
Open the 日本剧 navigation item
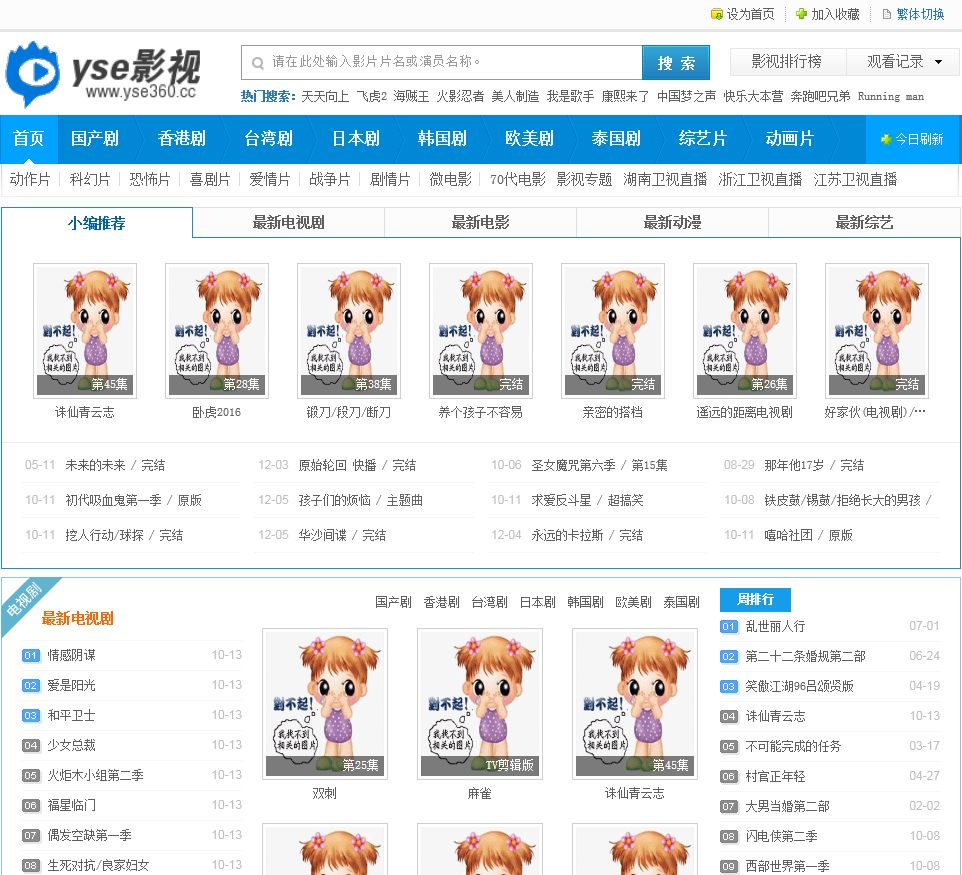(356, 139)
